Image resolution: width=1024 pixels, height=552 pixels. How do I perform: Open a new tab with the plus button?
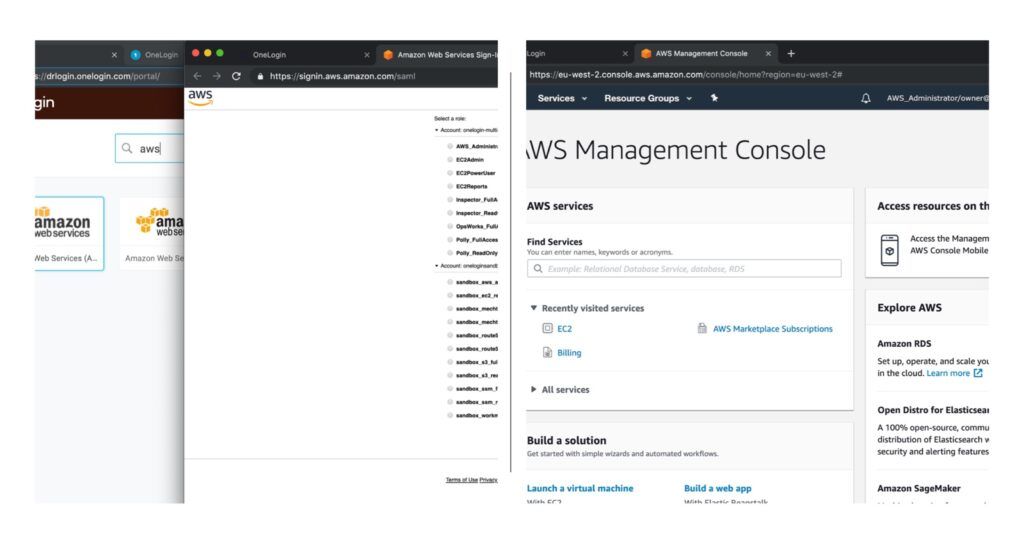coord(791,54)
